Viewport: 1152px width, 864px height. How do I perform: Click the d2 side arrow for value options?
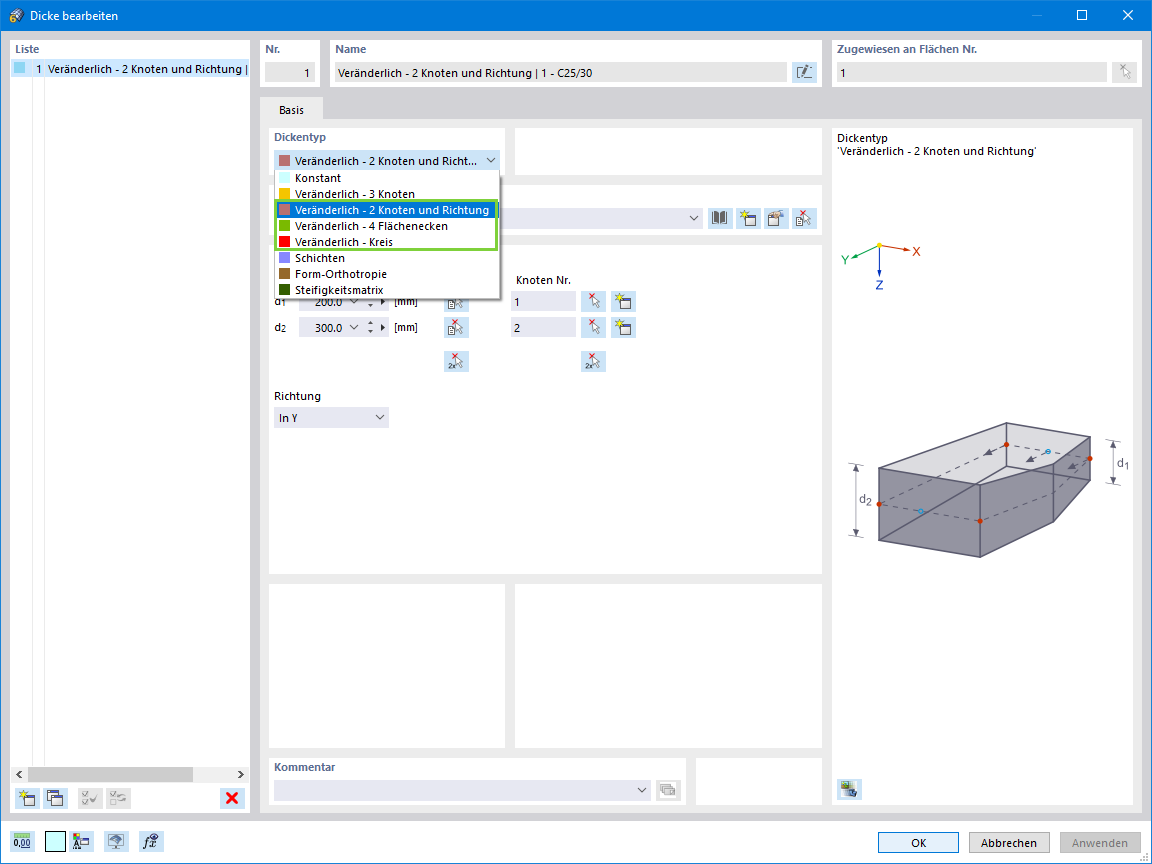[x=383, y=328]
